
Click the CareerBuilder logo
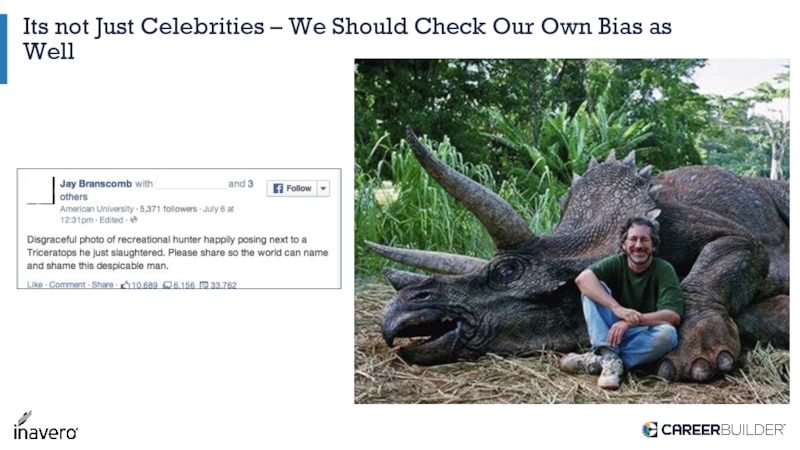(x=713, y=429)
